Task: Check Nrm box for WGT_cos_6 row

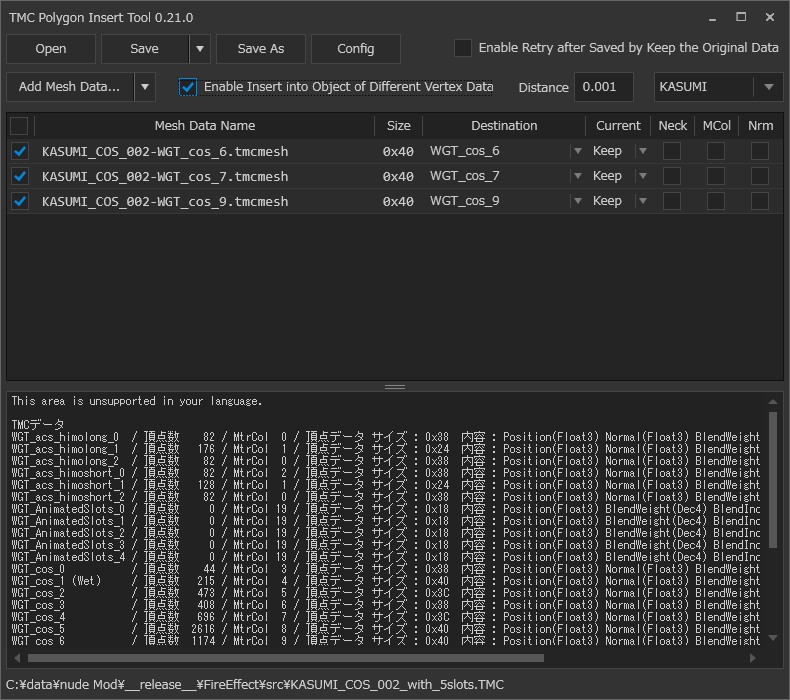Action: point(760,151)
